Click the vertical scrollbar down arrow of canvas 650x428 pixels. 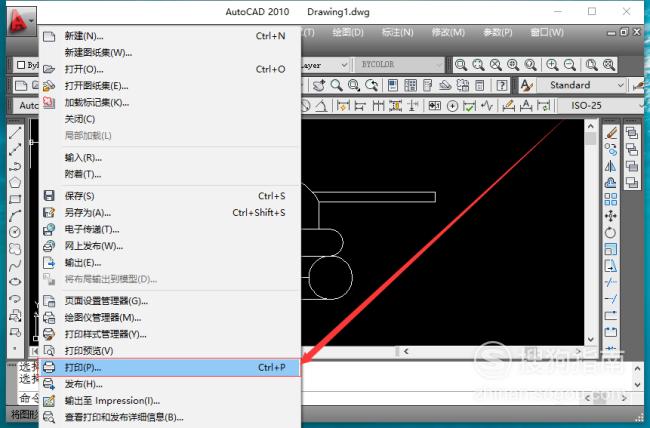click(591, 340)
